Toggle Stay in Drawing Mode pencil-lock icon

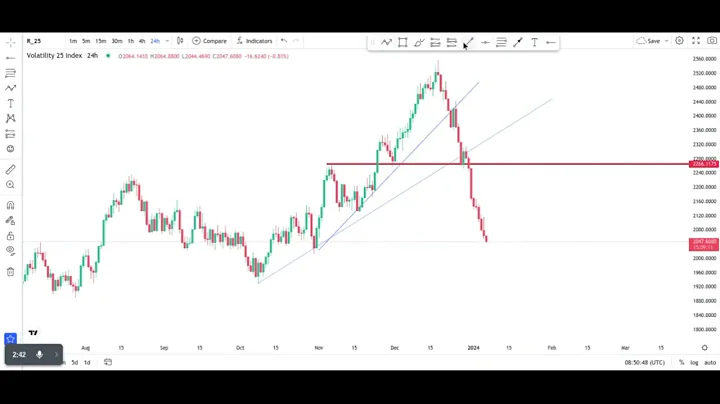[x=11, y=220]
